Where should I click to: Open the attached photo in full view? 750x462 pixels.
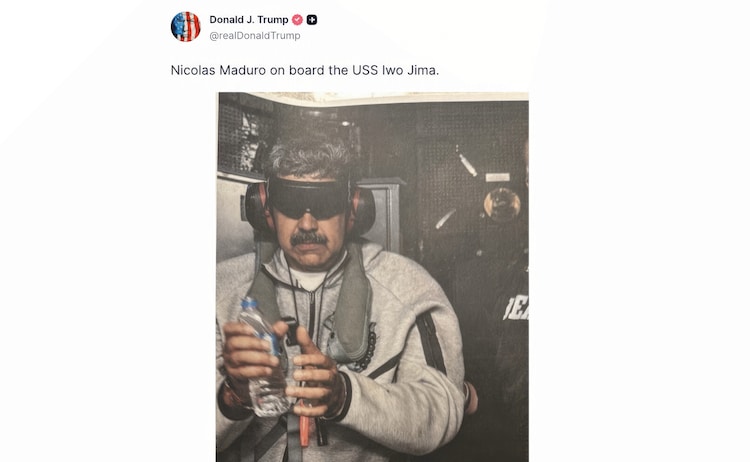pos(372,277)
